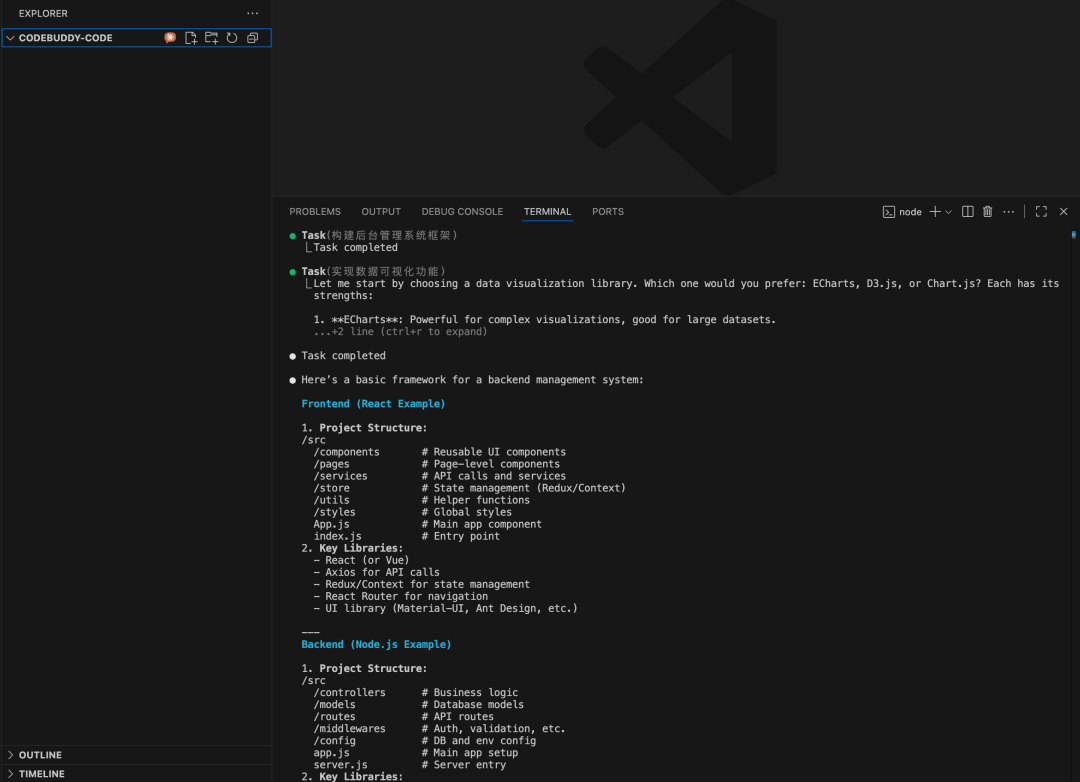1080x782 pixels.
Task: Open Explorer views and more actions menu
Action: tap(253, 13)
